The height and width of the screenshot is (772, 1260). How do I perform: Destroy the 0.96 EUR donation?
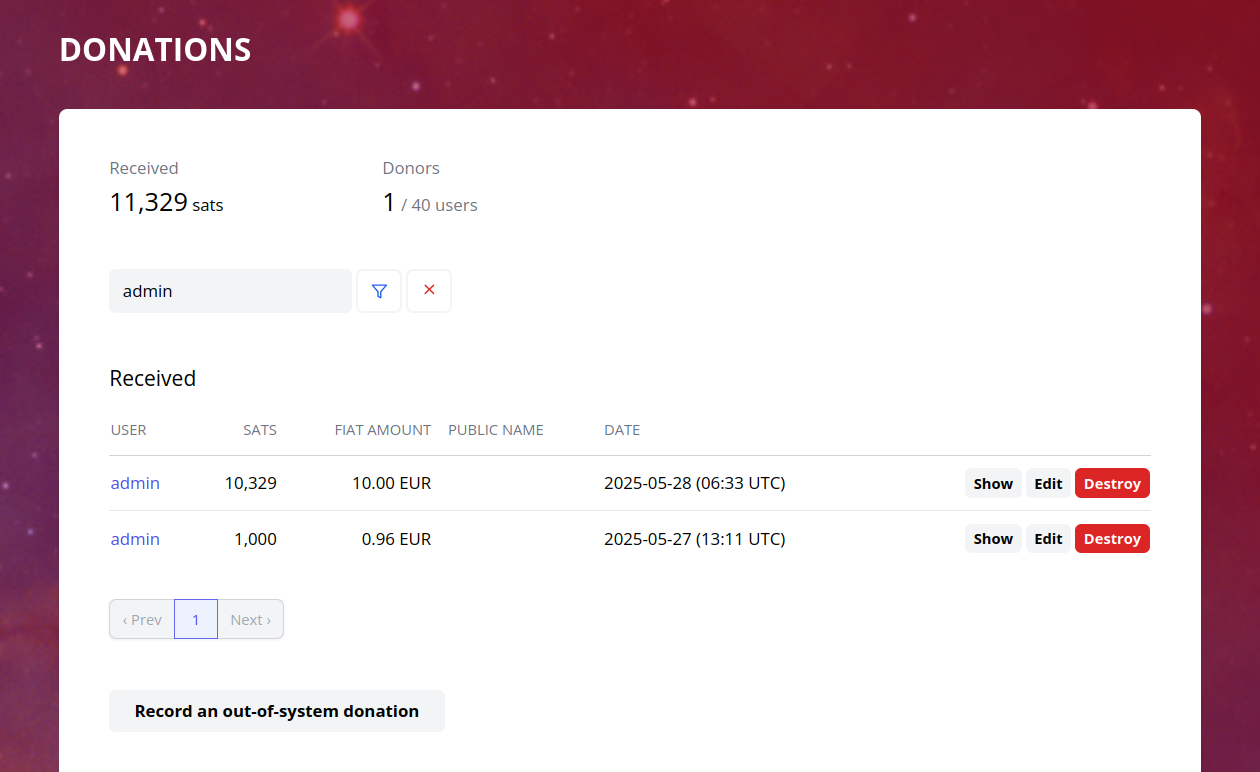(x=1112, y=539)
